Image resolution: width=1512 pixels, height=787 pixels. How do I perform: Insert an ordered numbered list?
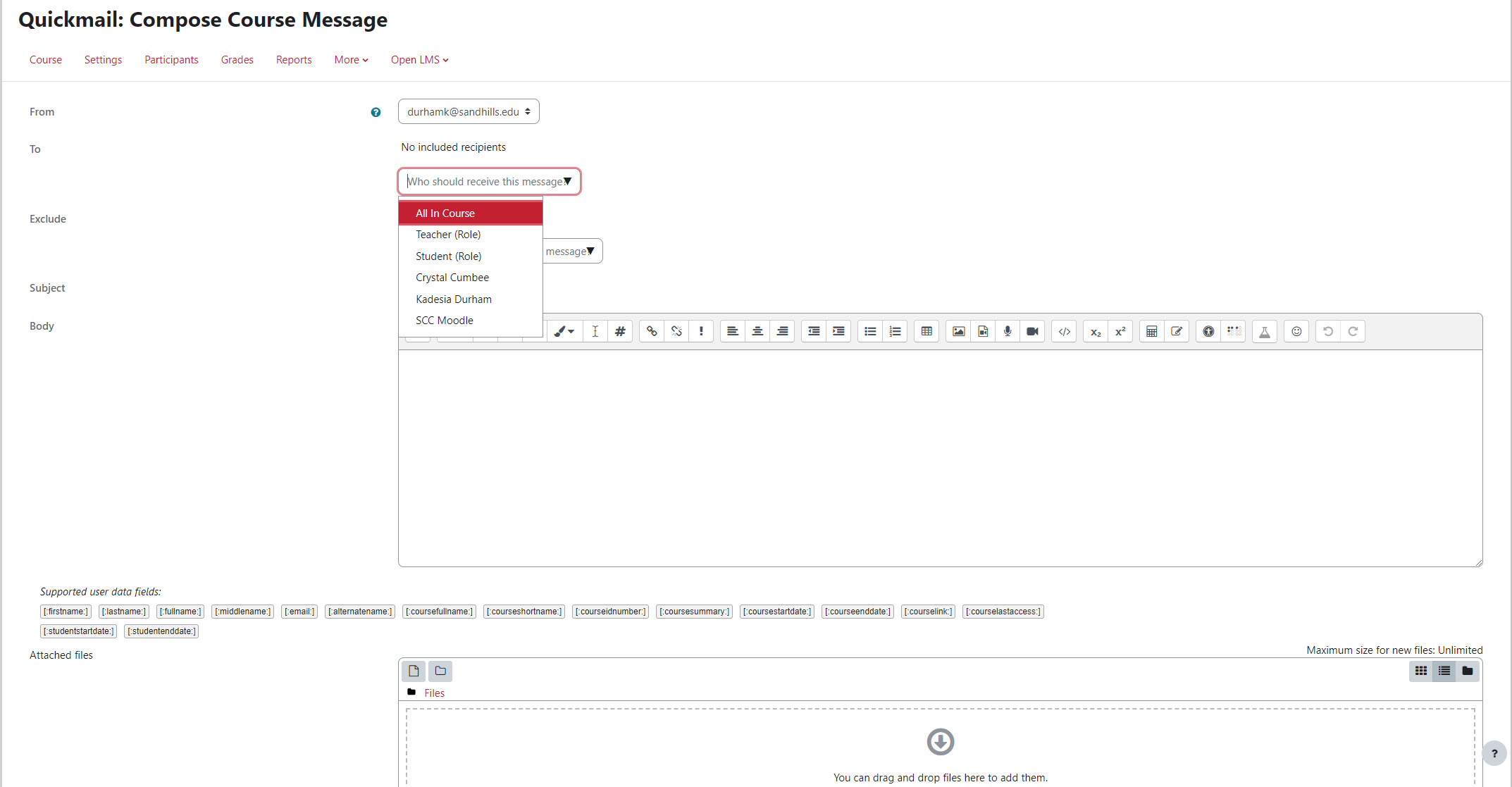pos(895,331)
